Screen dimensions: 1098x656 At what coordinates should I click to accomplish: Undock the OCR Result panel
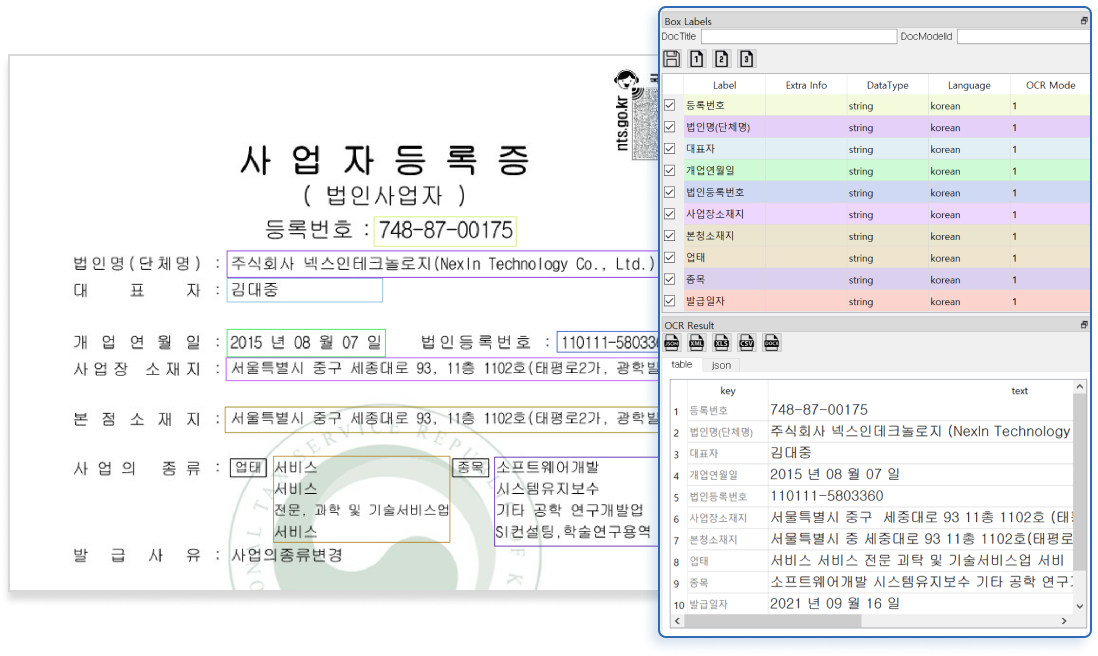click(1084, 325)
